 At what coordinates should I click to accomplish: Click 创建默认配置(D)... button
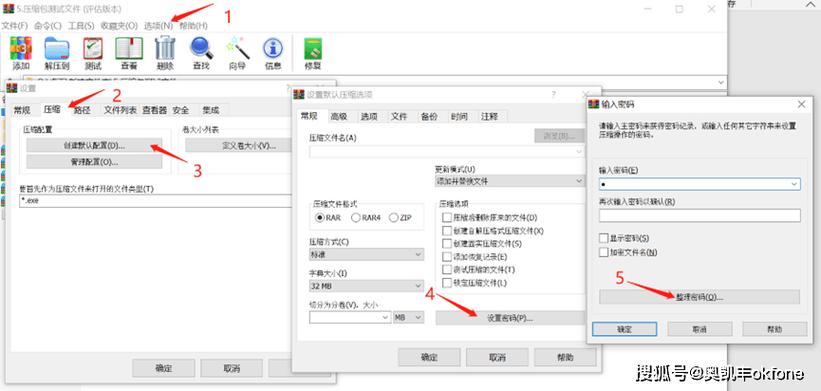(x=94, y=145)
